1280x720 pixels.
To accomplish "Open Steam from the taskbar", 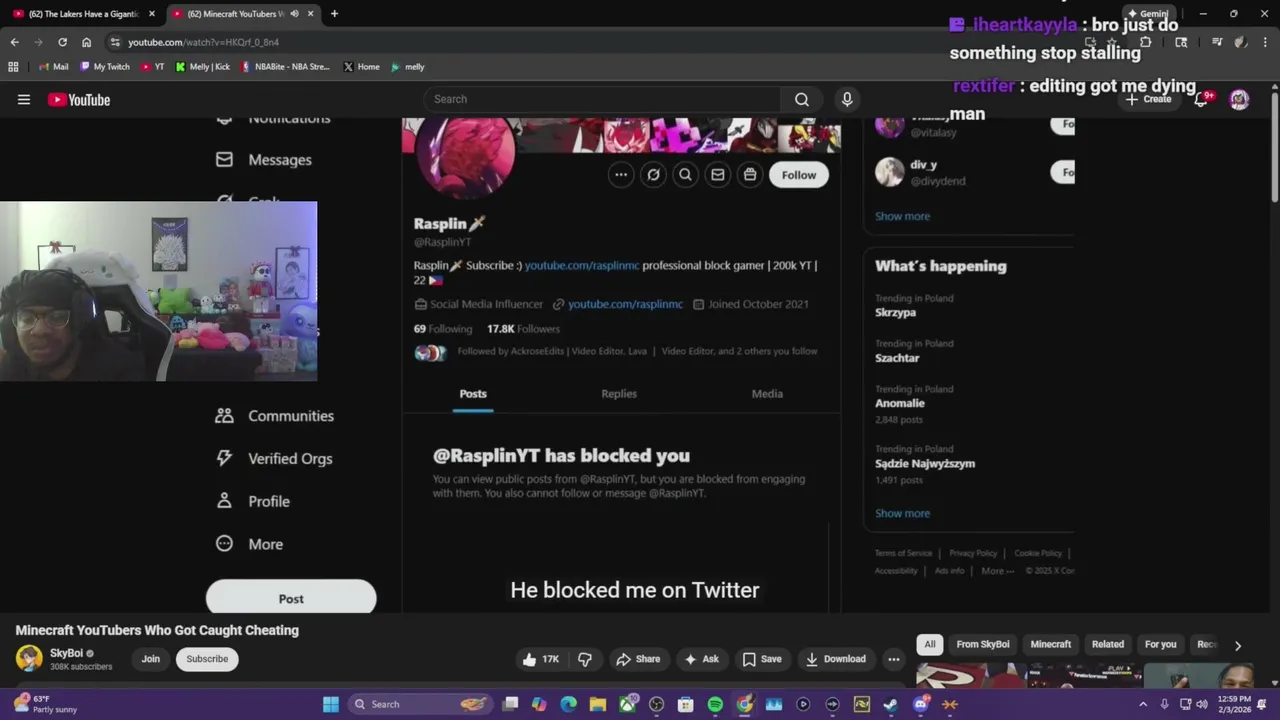I will click(891, 704).
